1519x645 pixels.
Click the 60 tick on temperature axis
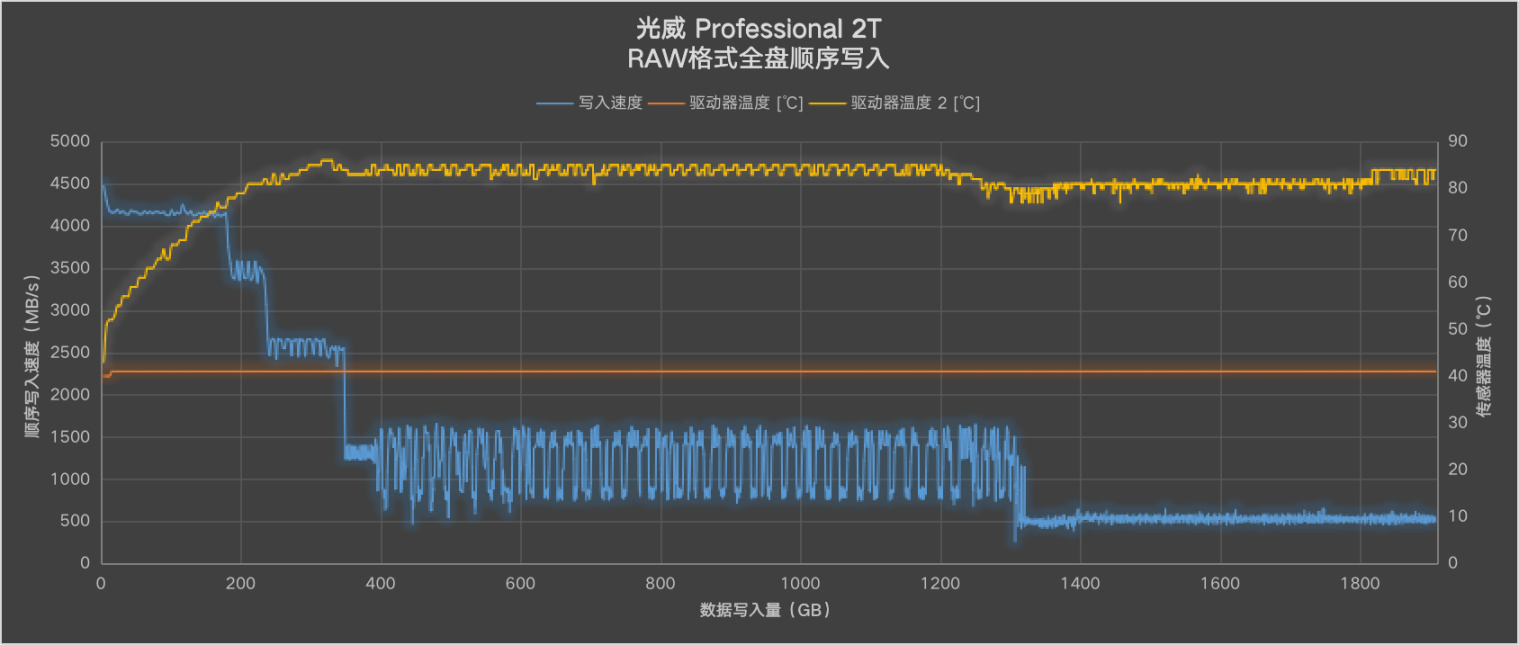click(1457, 283)
